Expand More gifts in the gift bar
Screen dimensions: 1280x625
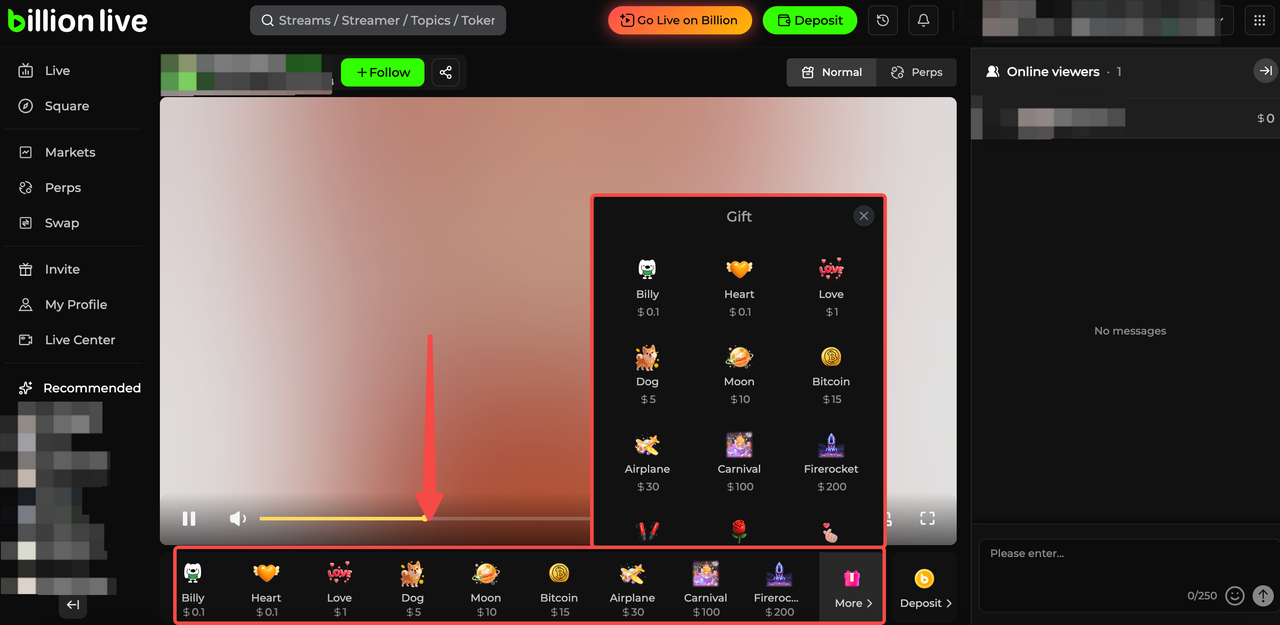(852, 588)
